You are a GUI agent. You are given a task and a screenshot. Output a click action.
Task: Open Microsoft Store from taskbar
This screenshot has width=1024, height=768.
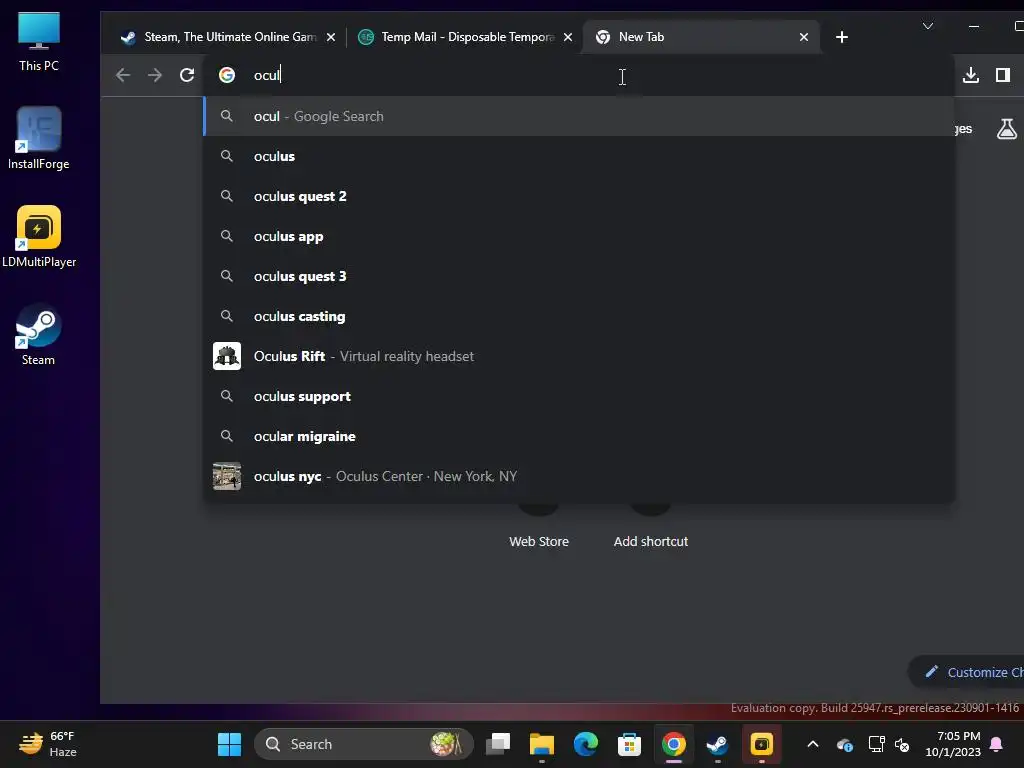coord(629,744)
